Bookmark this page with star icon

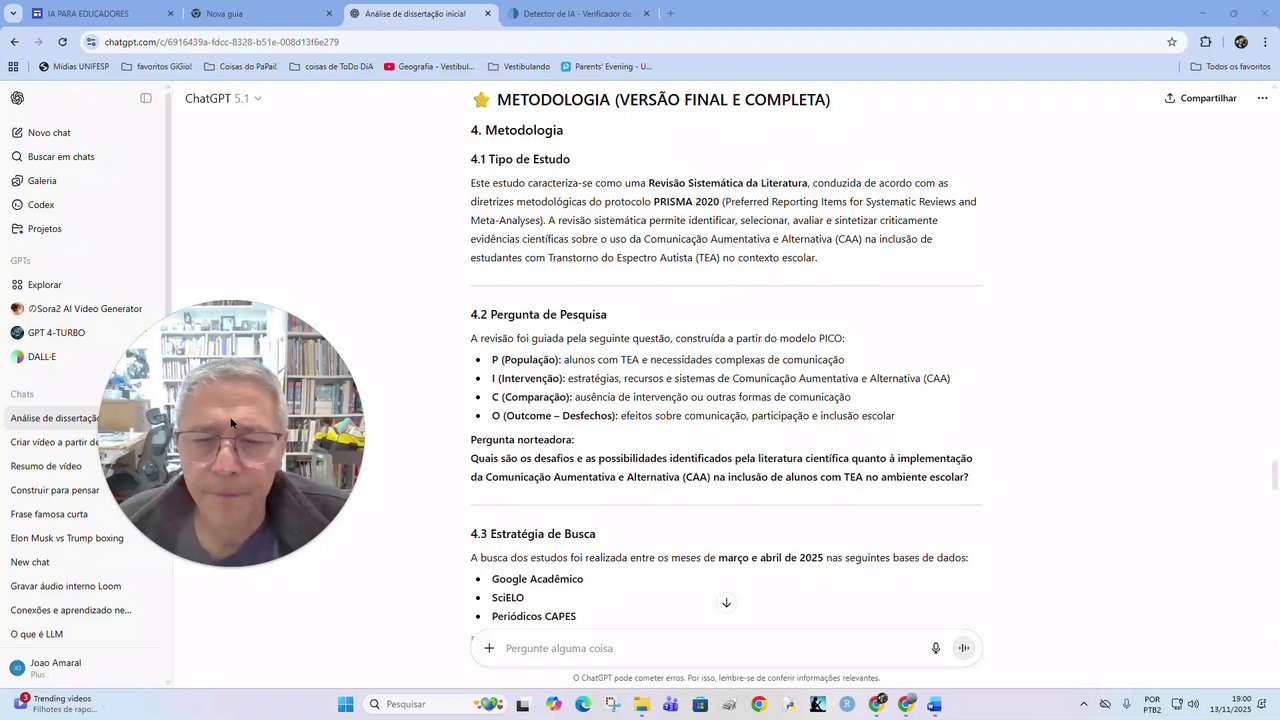[1172, 42]
